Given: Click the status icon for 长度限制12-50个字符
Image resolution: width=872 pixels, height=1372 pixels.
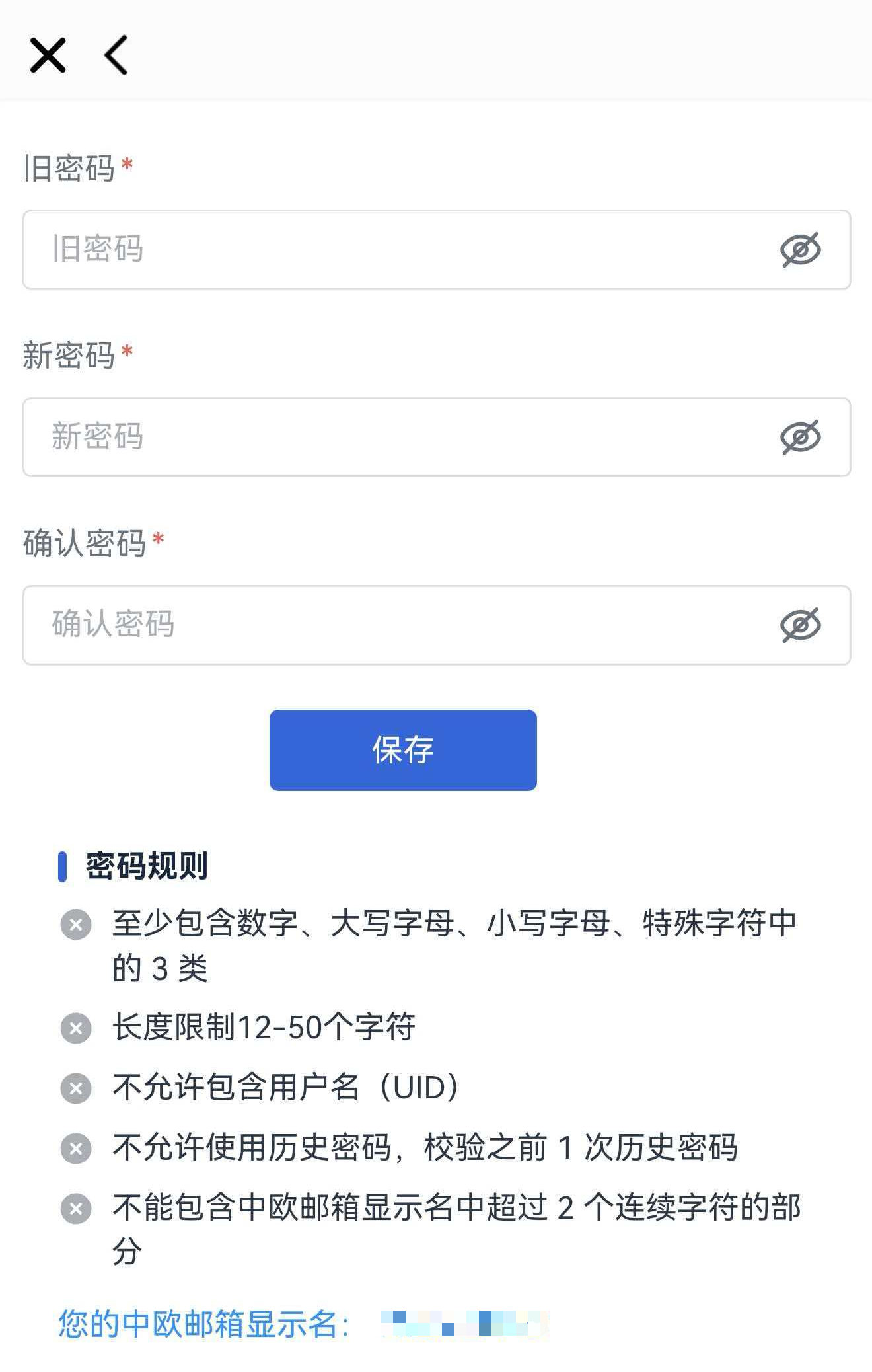Looking at the screenshot, I should click(x=76, y=1028).
